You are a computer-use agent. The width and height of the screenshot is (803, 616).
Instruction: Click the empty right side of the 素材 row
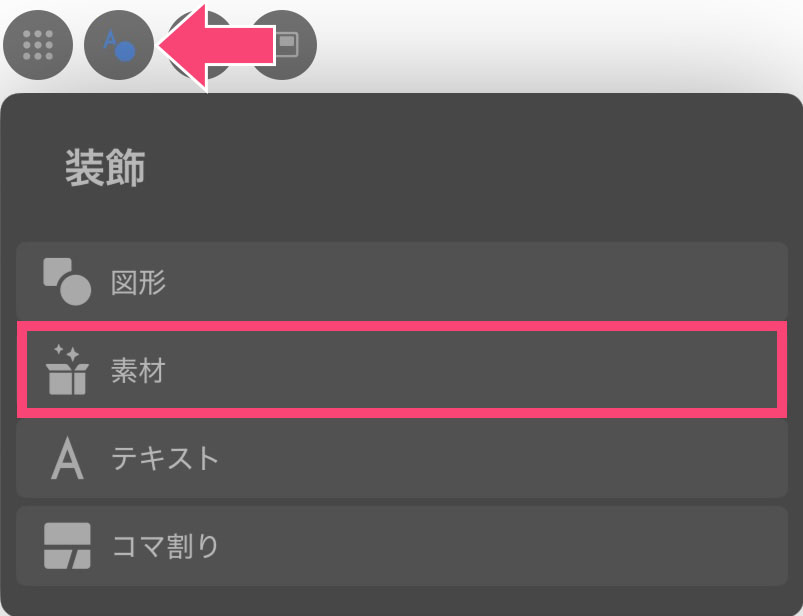(550, 371)
